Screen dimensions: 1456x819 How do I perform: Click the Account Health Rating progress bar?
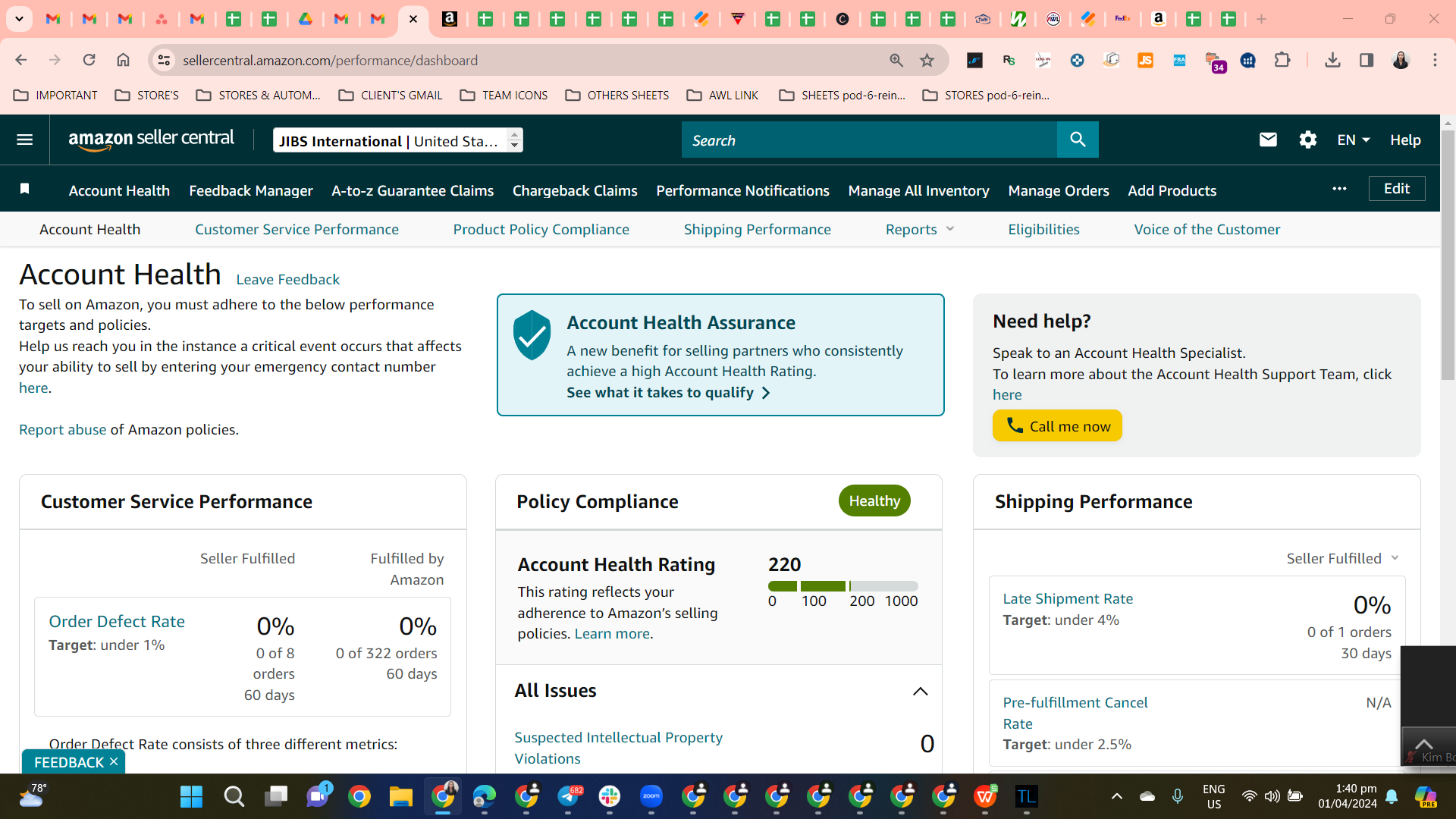[x=843, y=585]
